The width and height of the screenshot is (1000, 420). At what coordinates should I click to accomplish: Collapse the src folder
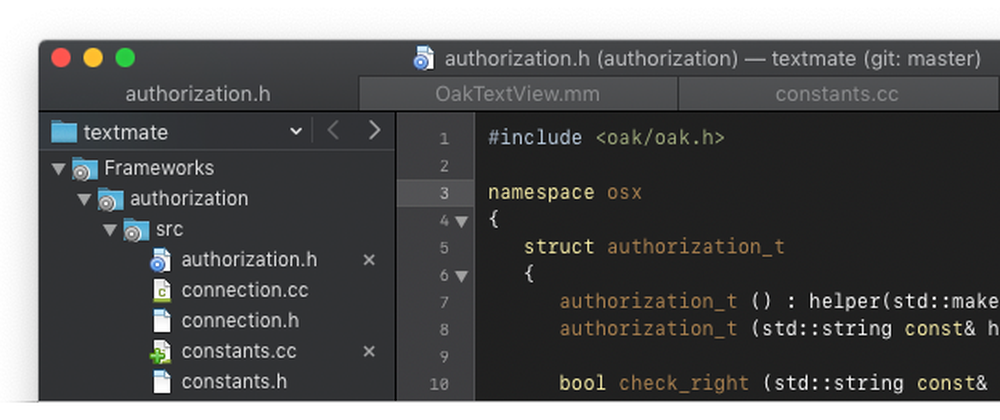pyautogui.click(x=110, y=230)
